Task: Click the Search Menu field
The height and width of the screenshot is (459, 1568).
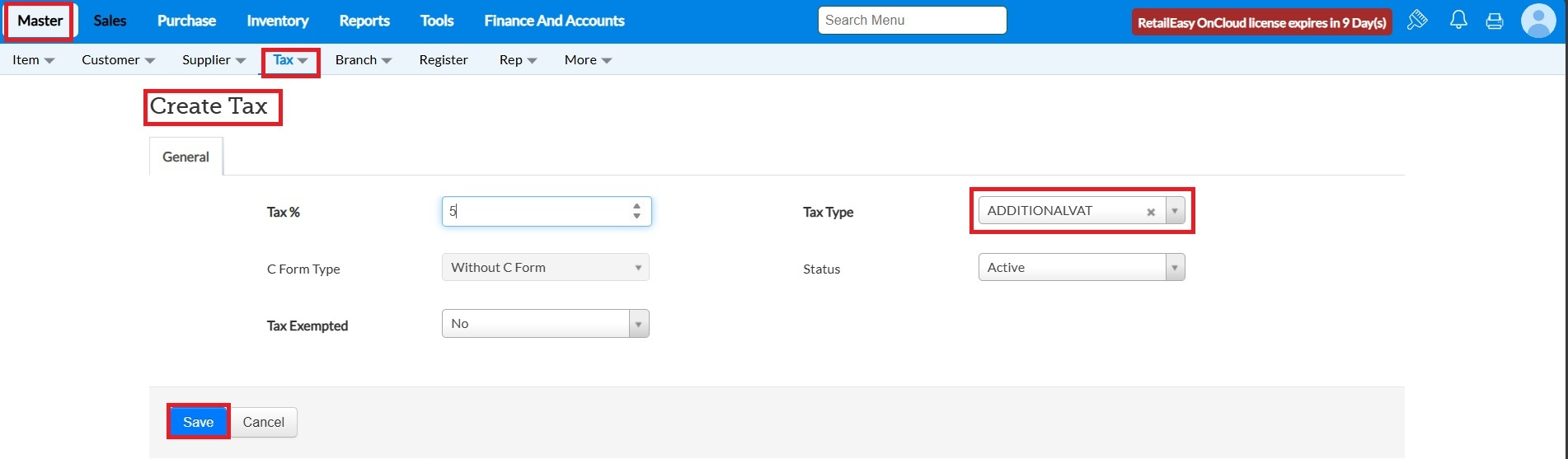Action: point(911,20)
